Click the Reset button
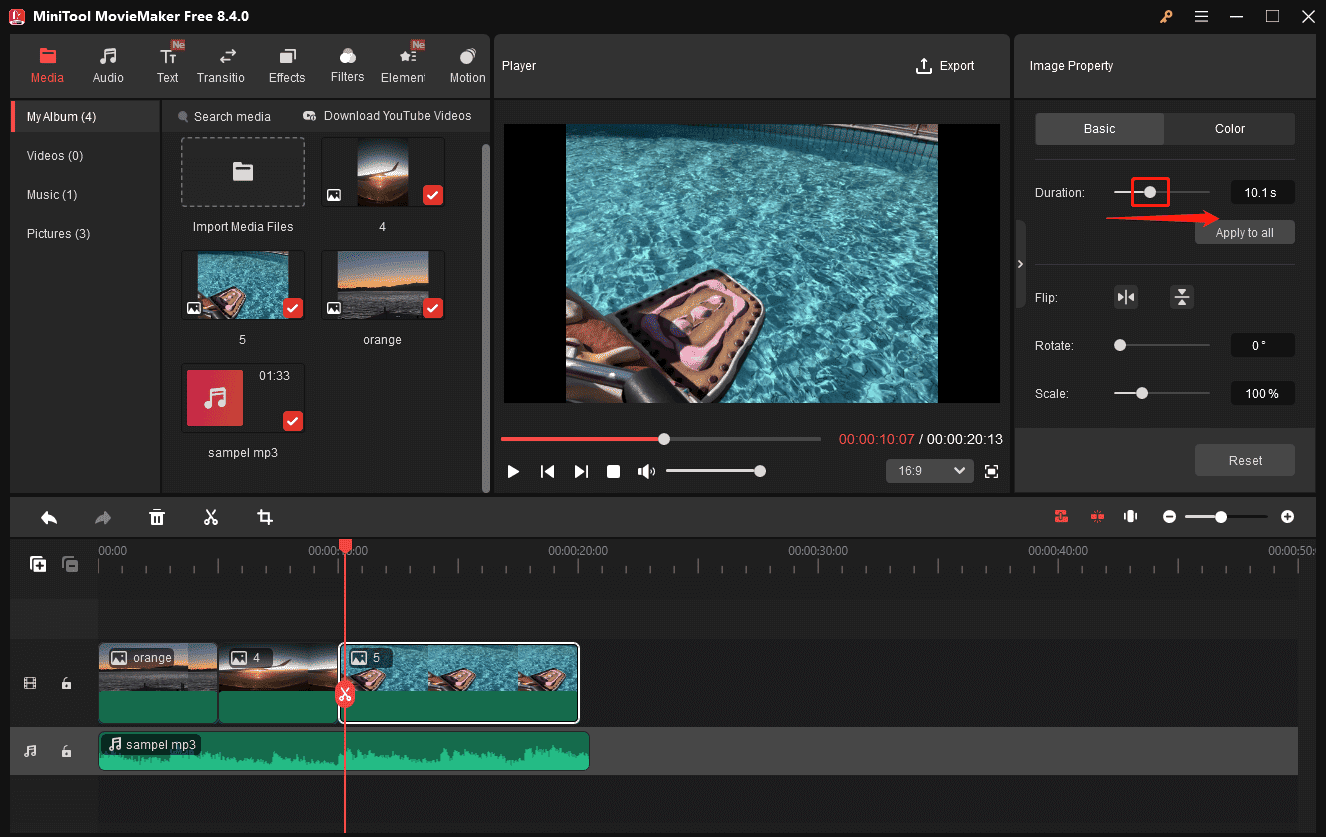1326x837 pixels. click(x=1244, y=460)
